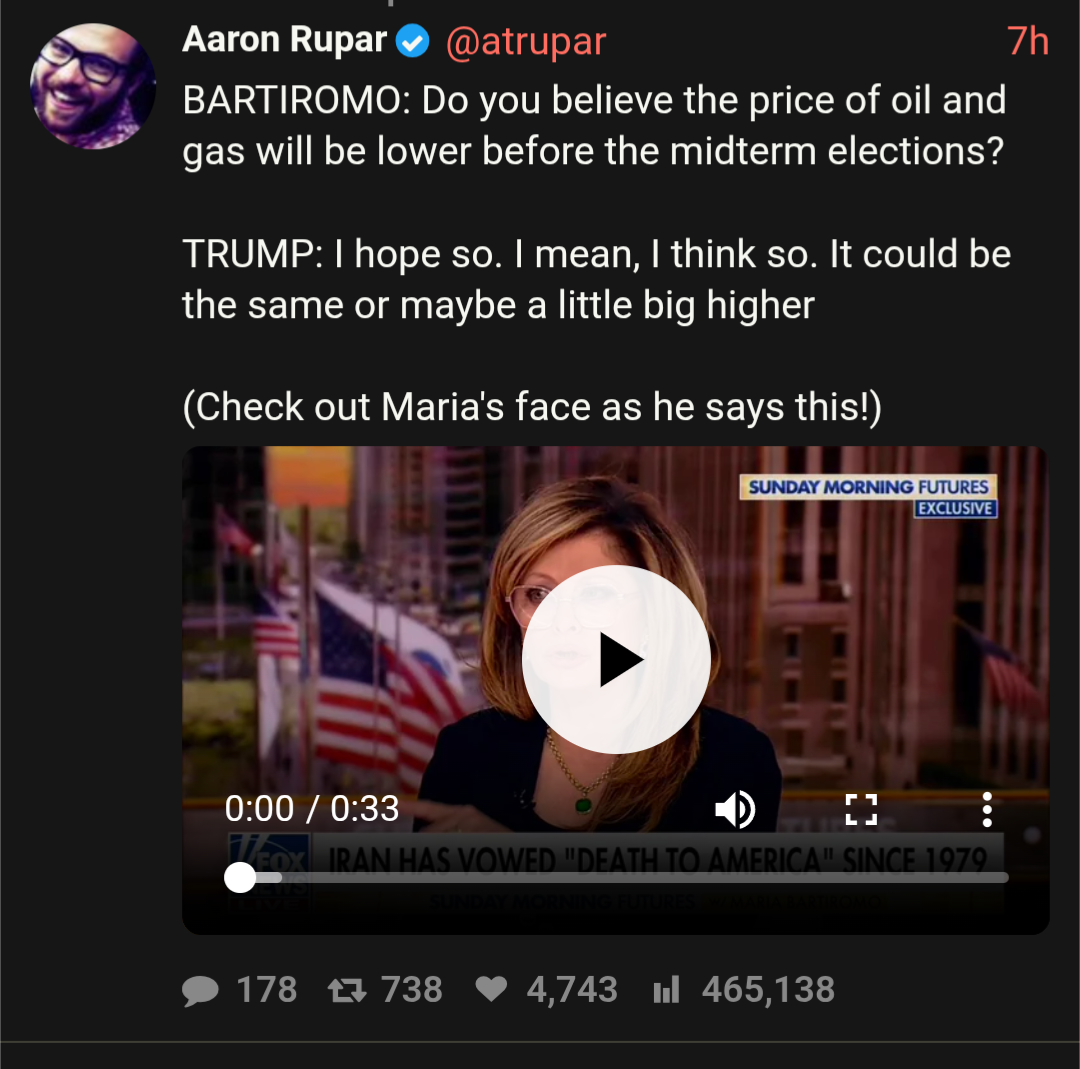
Task: Mute the video with the speaker icon
Action: pos(735,809)
